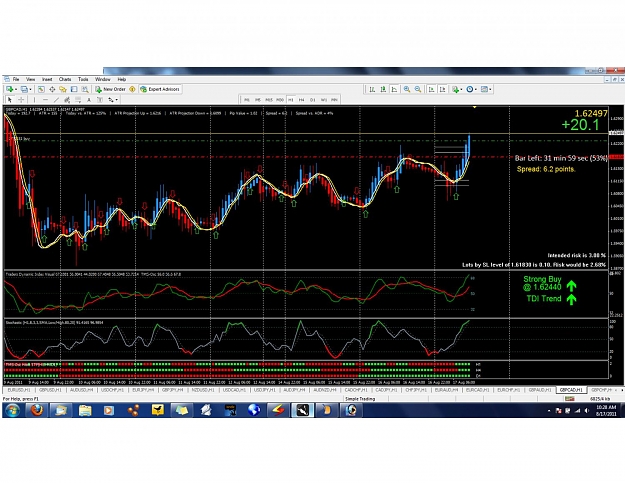Toggle the Market Watch window icon
The height and width of the screenshot is (483, 625).
click(41, 89)
